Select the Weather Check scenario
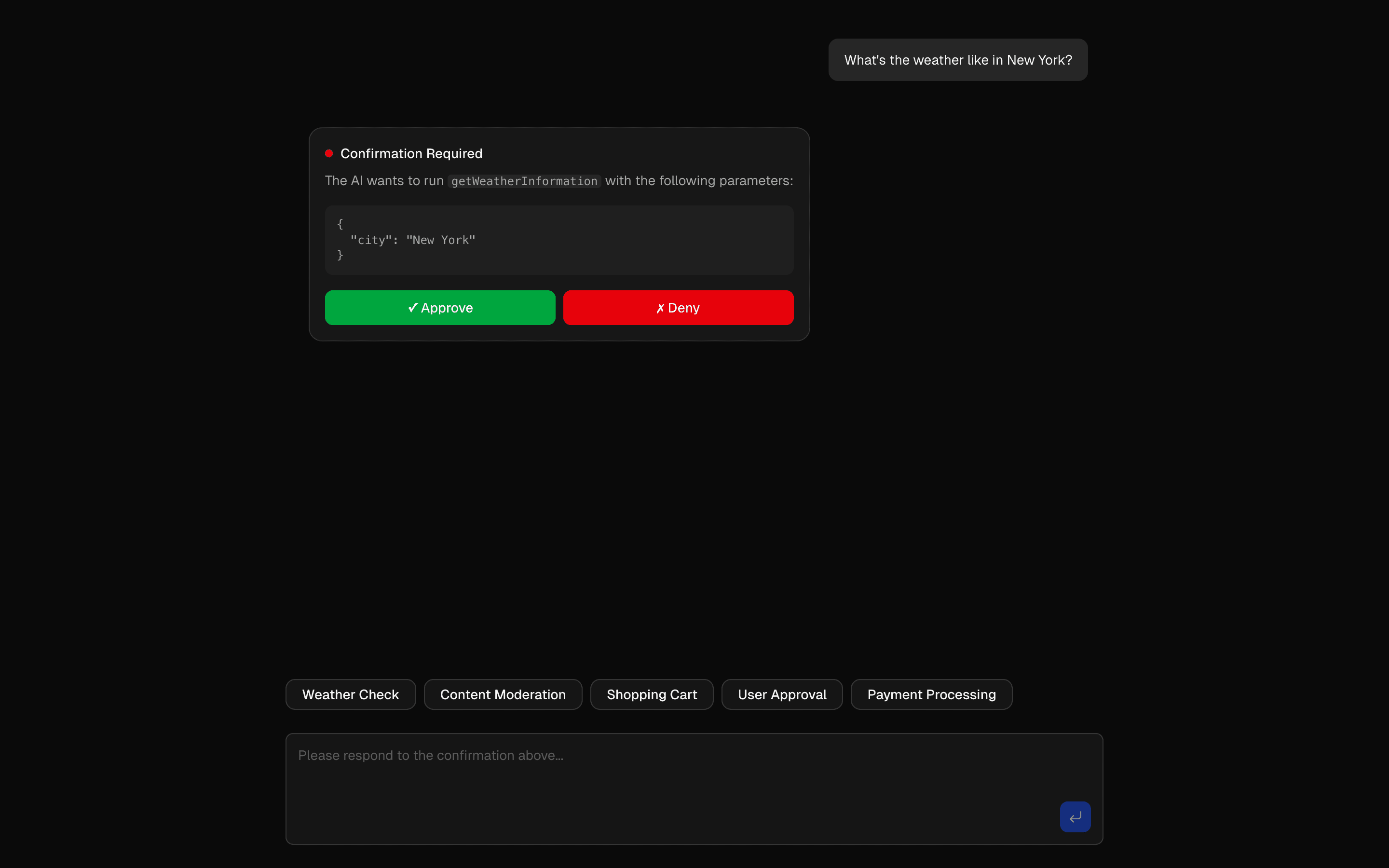Screen dimensions: 1389x868 pos(350,694)
